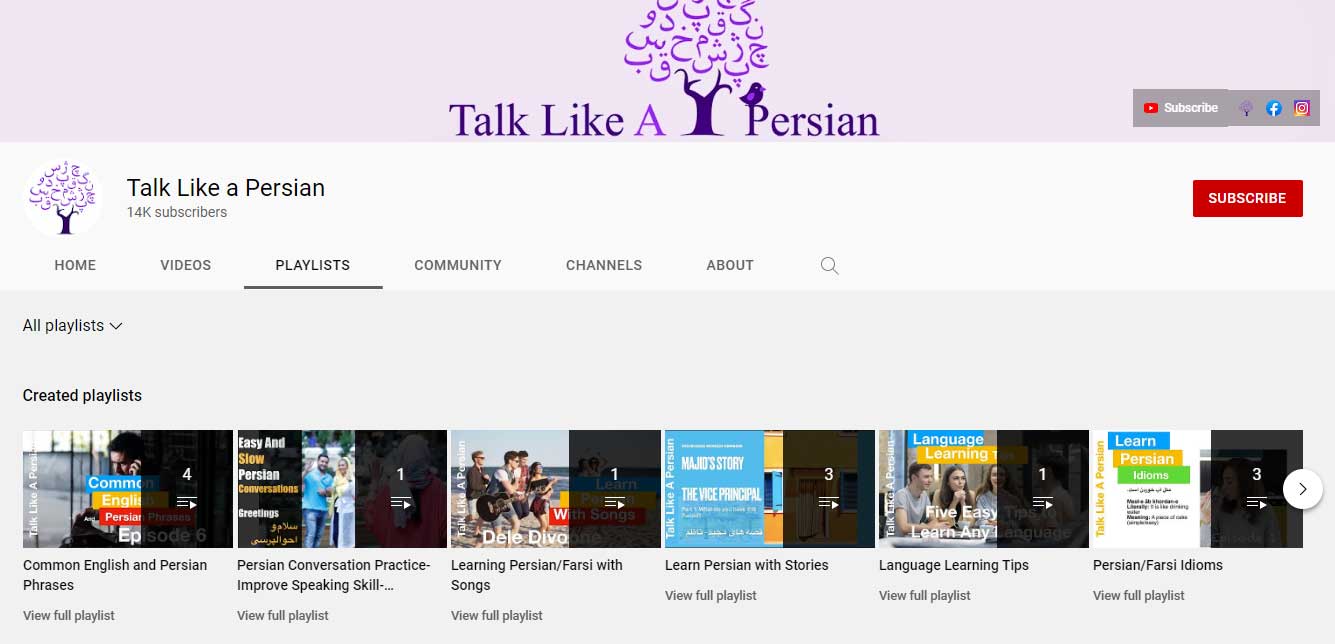Click the Talk Like a Persian channel name
The width and height of the screenshot is (1335, 644).
(x=226, y=187)
